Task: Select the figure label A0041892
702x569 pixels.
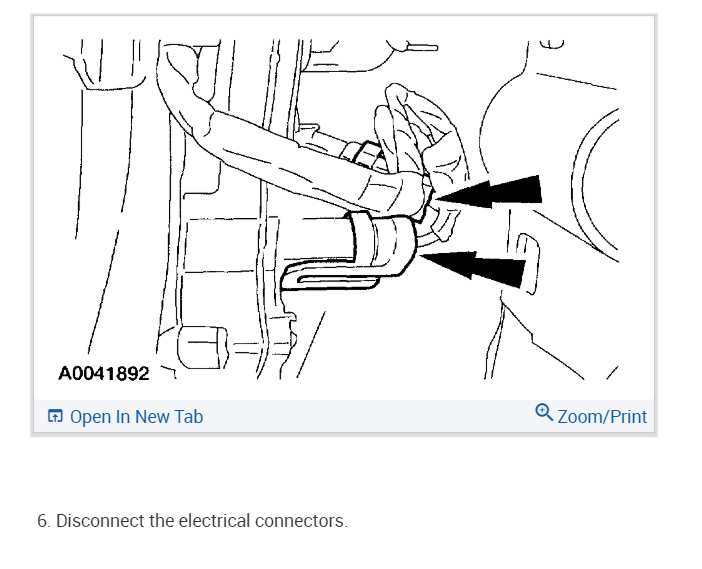Action: pos(103,373)
